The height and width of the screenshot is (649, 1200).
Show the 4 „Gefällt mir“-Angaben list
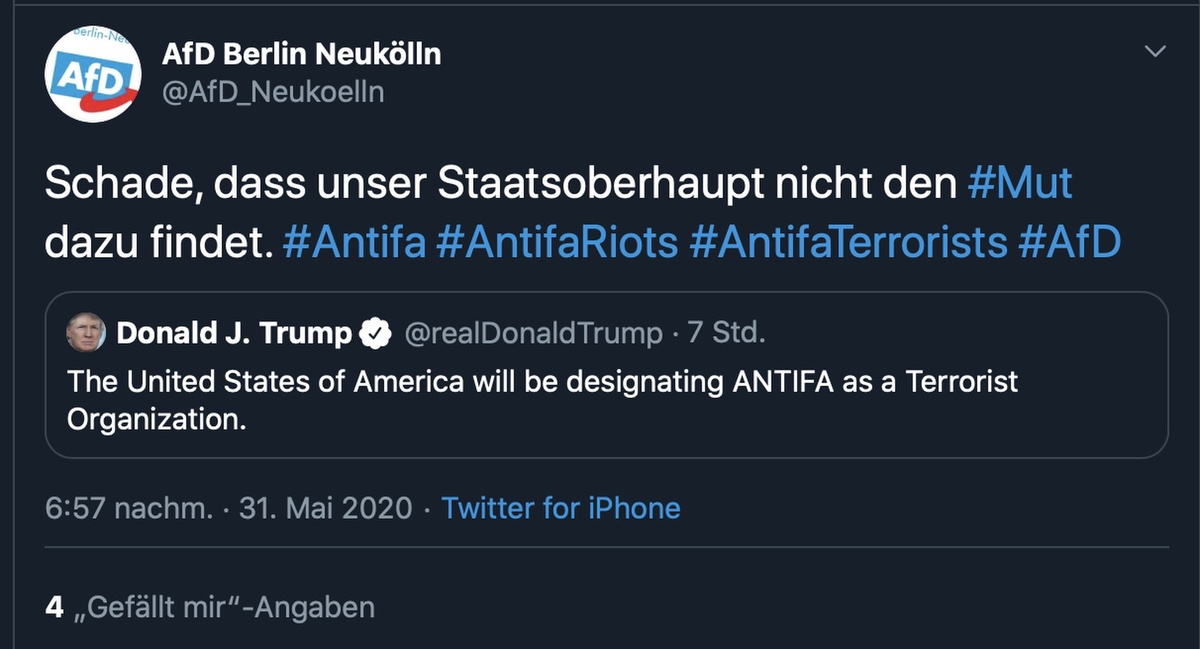click(210, 606)
